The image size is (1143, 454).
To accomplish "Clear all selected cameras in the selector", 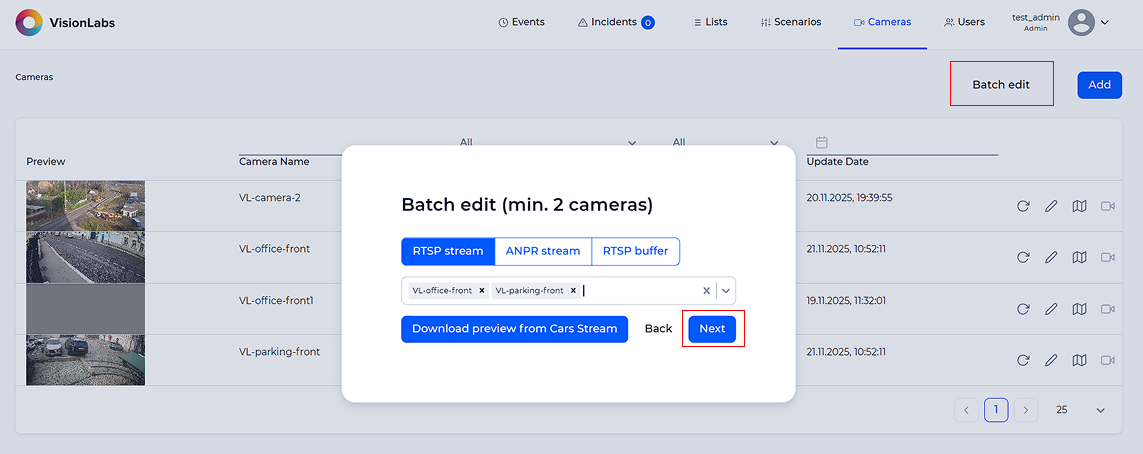I will 706,290.
